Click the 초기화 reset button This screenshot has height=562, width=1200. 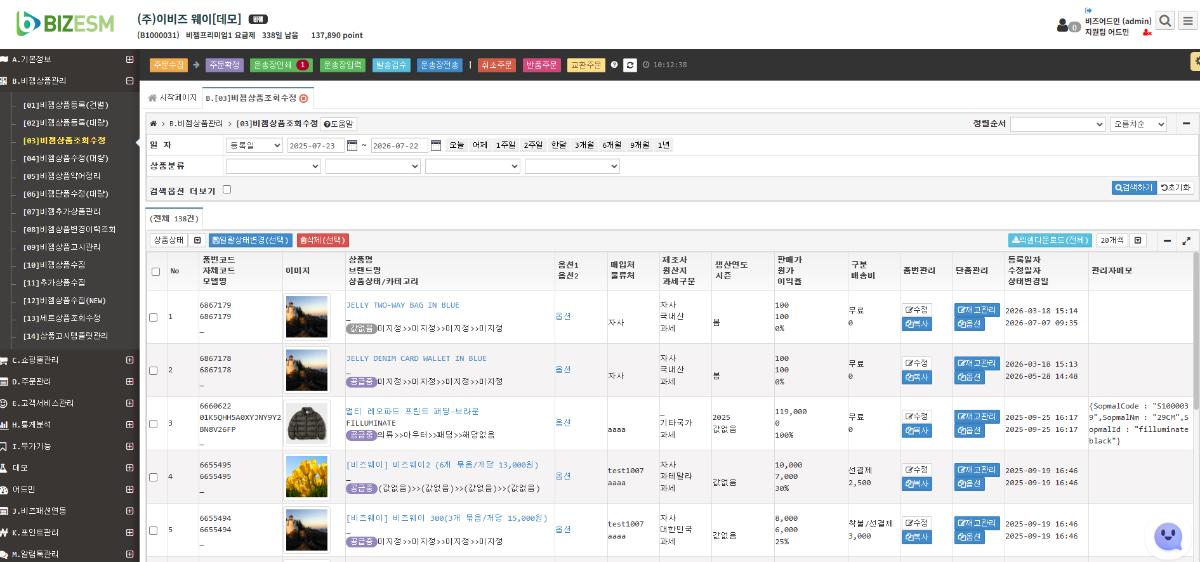1174,187
